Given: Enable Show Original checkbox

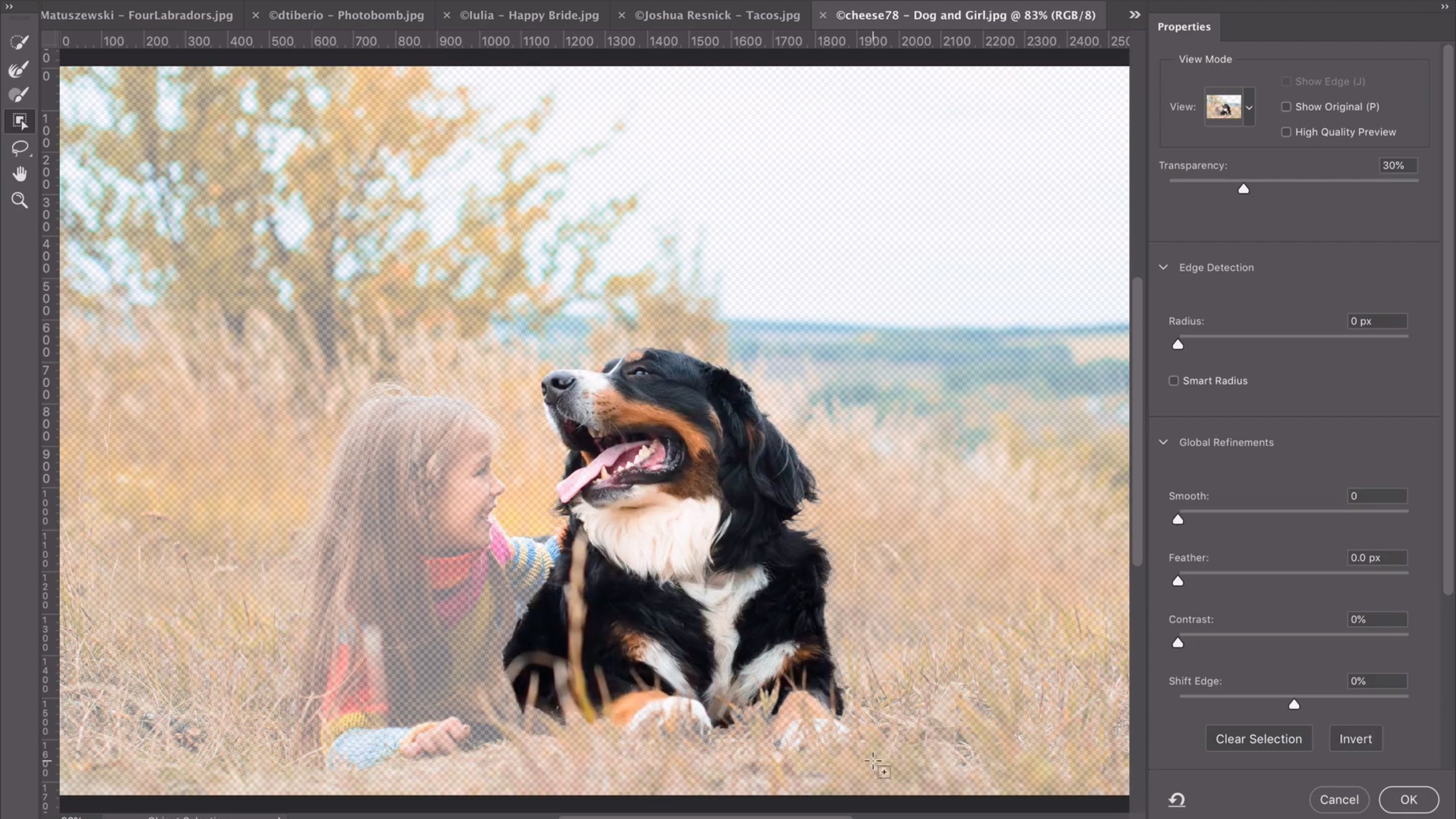Looking at the screenshot, I should coord(1286,107).
